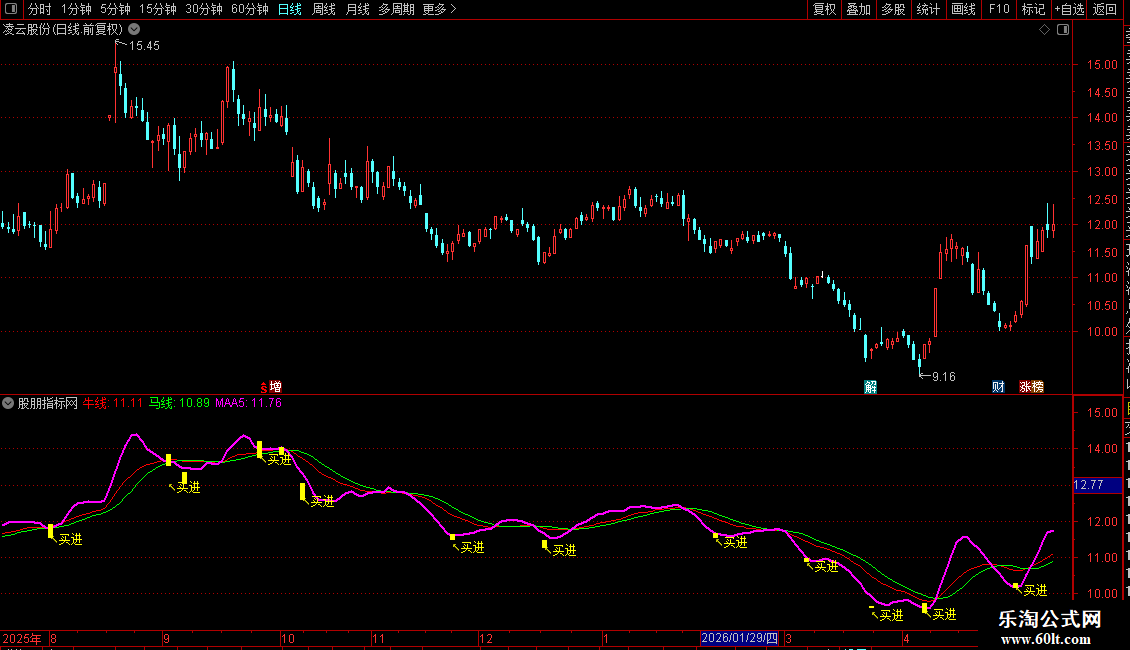Select the 30分钟 period tab

(204, 9)
